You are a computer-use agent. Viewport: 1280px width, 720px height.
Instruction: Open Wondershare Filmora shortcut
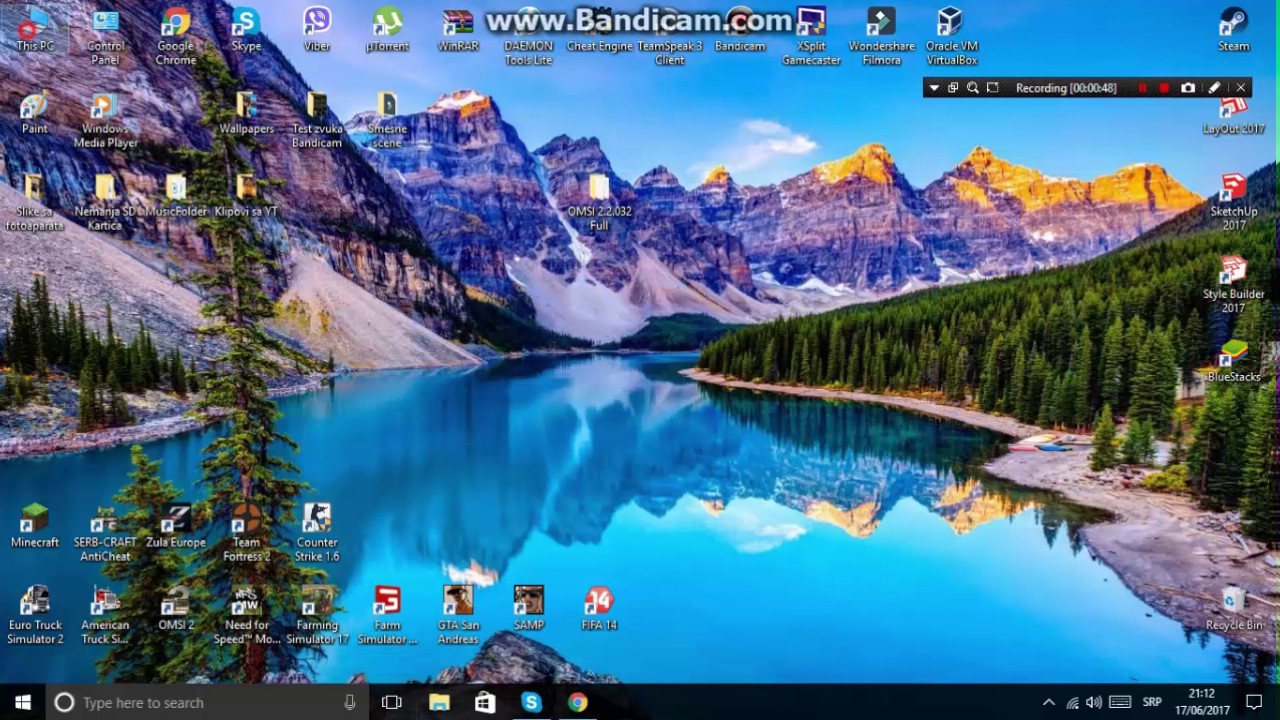click(x=881, y=38)
